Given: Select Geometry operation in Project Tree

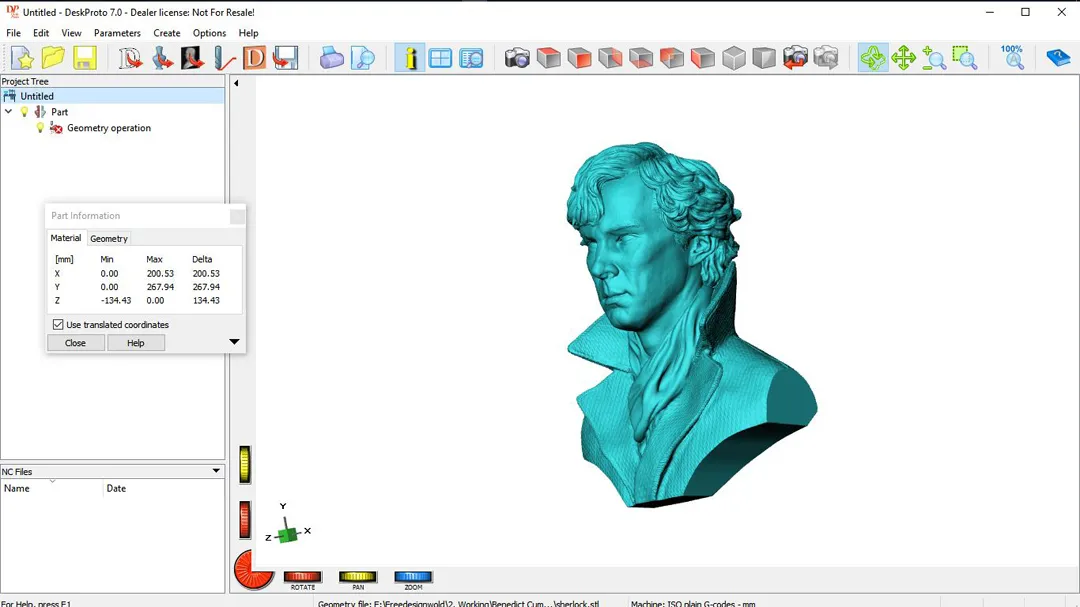Looking at the screenshot, I should point(109,128).
